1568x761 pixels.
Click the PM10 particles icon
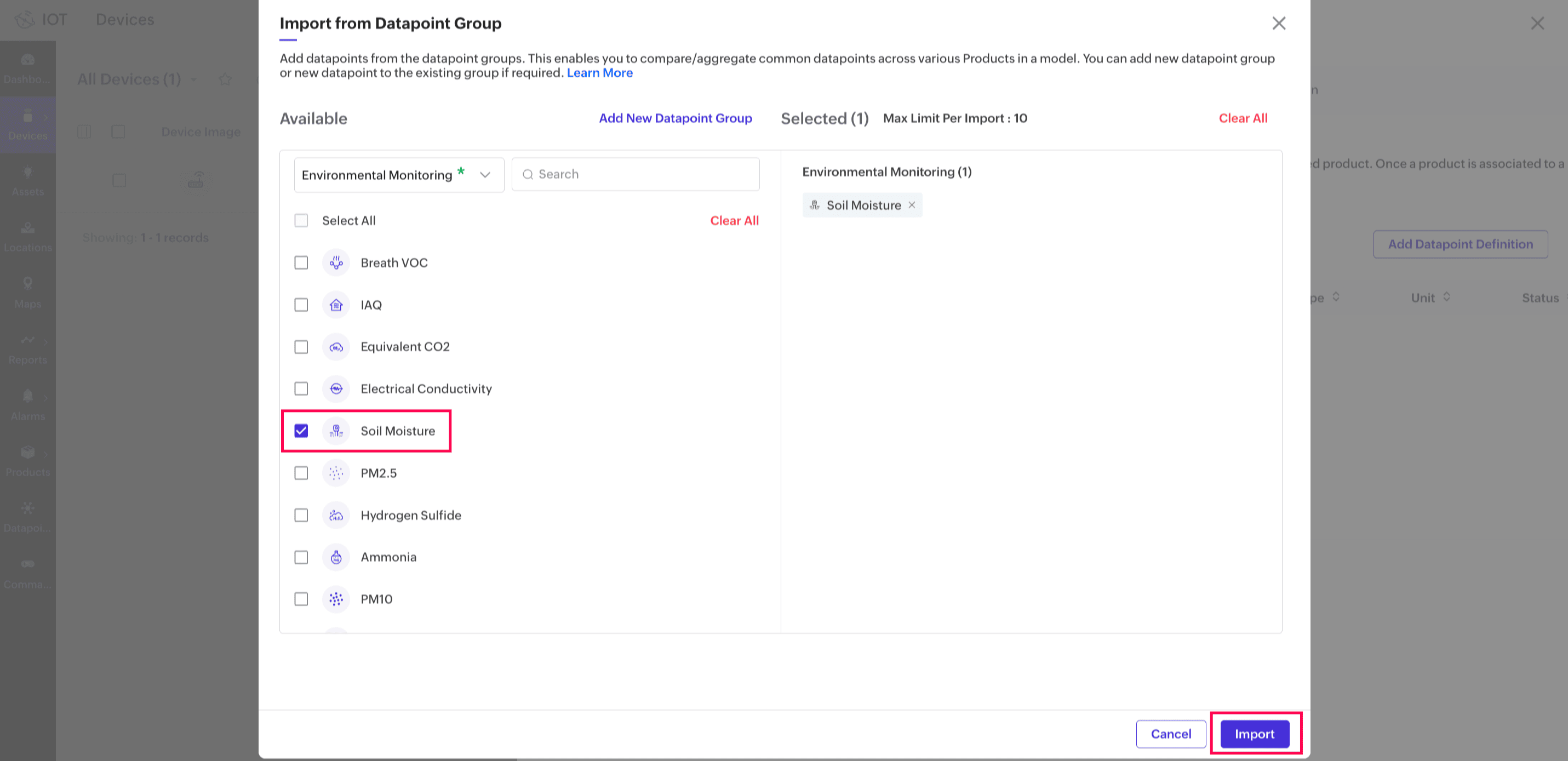pyautogui.click(x=336, y=599)
